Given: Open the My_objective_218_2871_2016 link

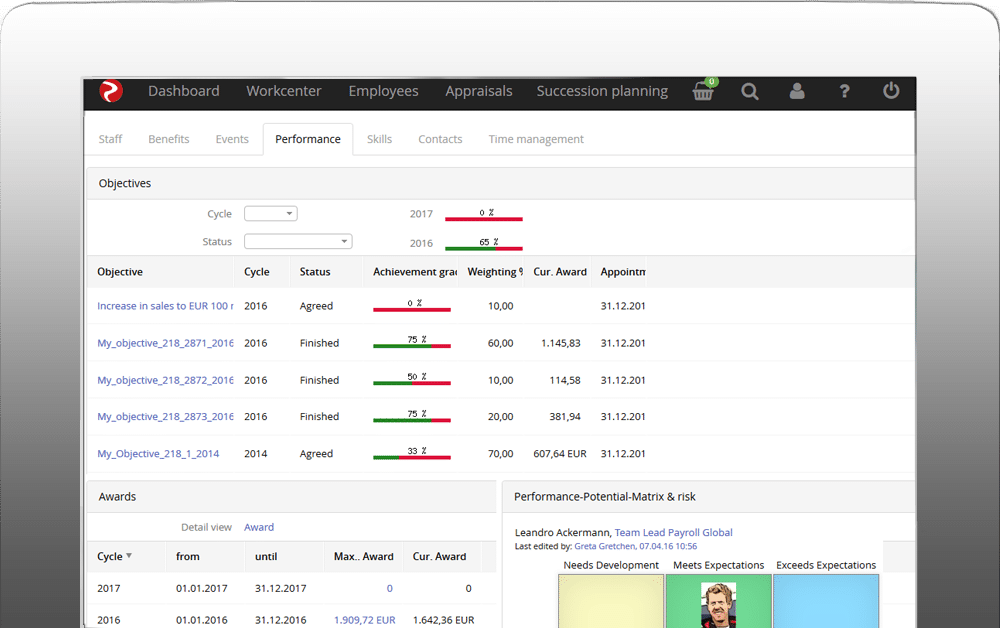Looking at the screenshot, I should click(x=165, y=343).
